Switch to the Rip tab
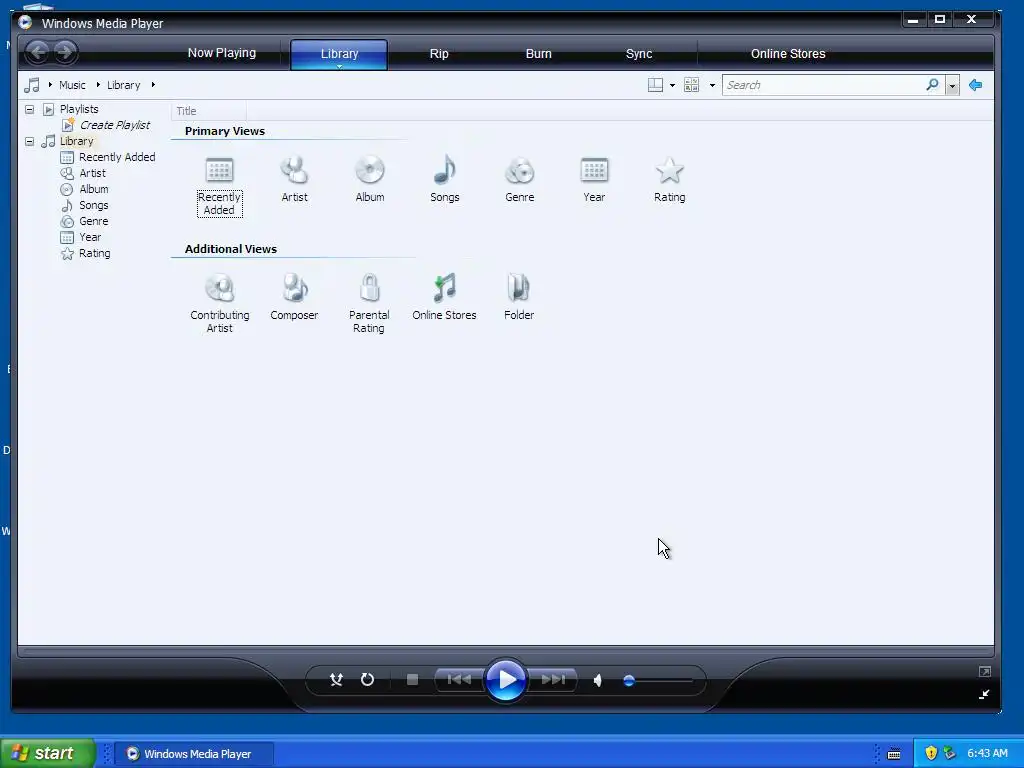The width and height of the screenshot is (1024, 768). click(439, 54)
